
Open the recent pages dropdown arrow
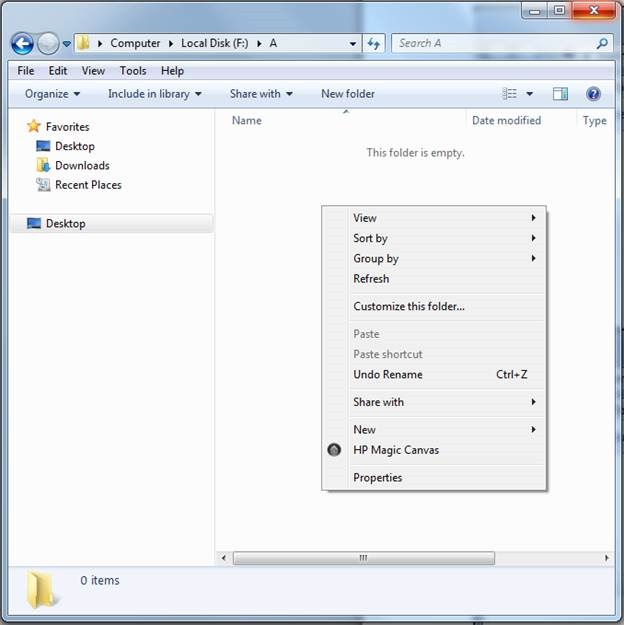click(x=67, y=44)
